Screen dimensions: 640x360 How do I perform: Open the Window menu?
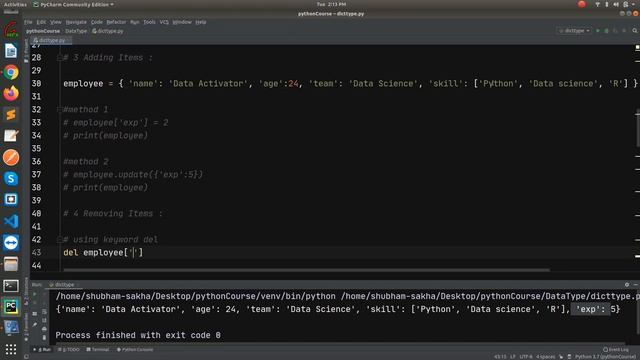pos(182,22)
